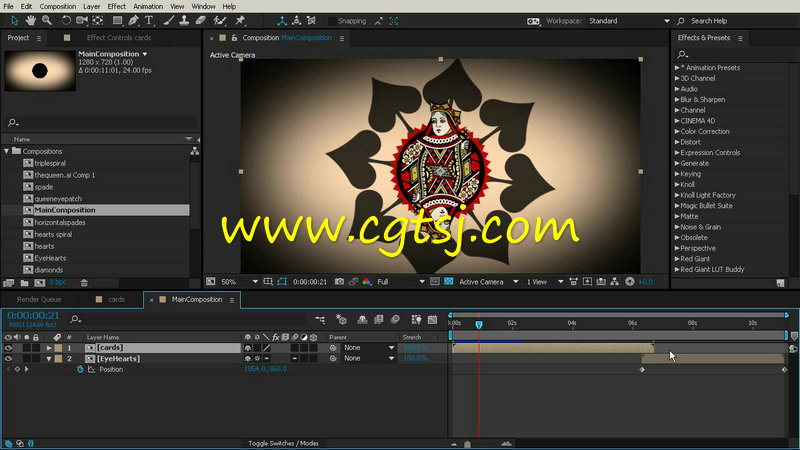Toggle shy switch on cards layer
The width and height of the screenshot is (800, 450).
(x=248, y=347)
